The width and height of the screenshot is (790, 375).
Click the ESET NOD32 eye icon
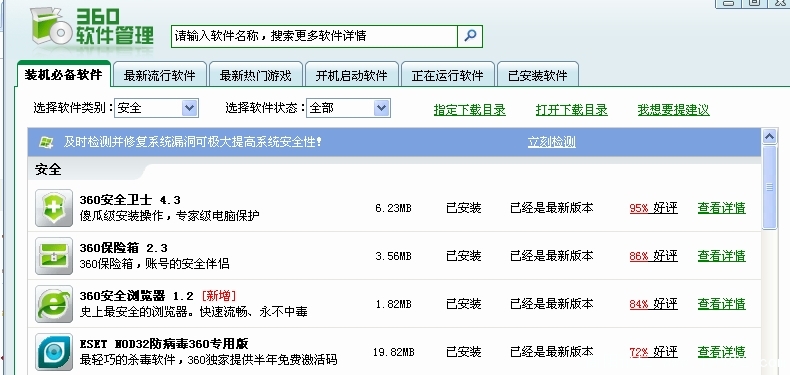[54, 352]
